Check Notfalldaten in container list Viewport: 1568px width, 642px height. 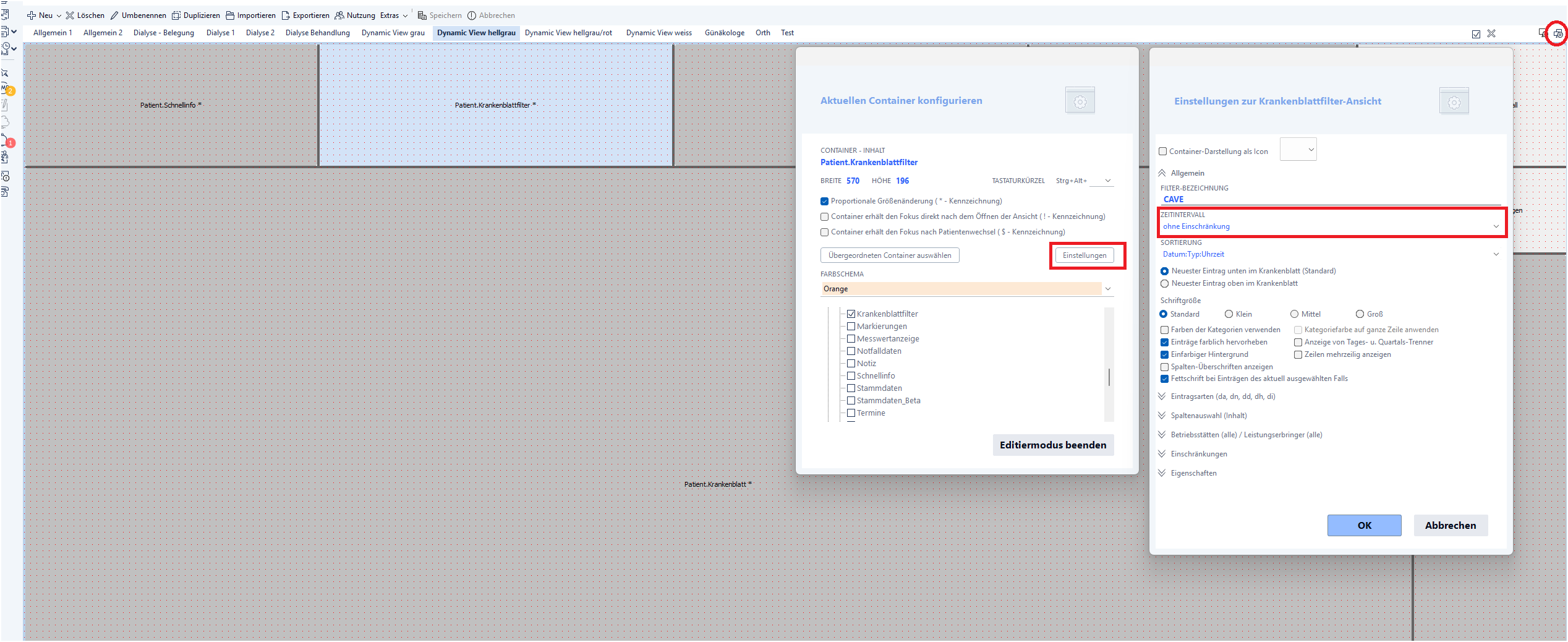tap(851, 351)
